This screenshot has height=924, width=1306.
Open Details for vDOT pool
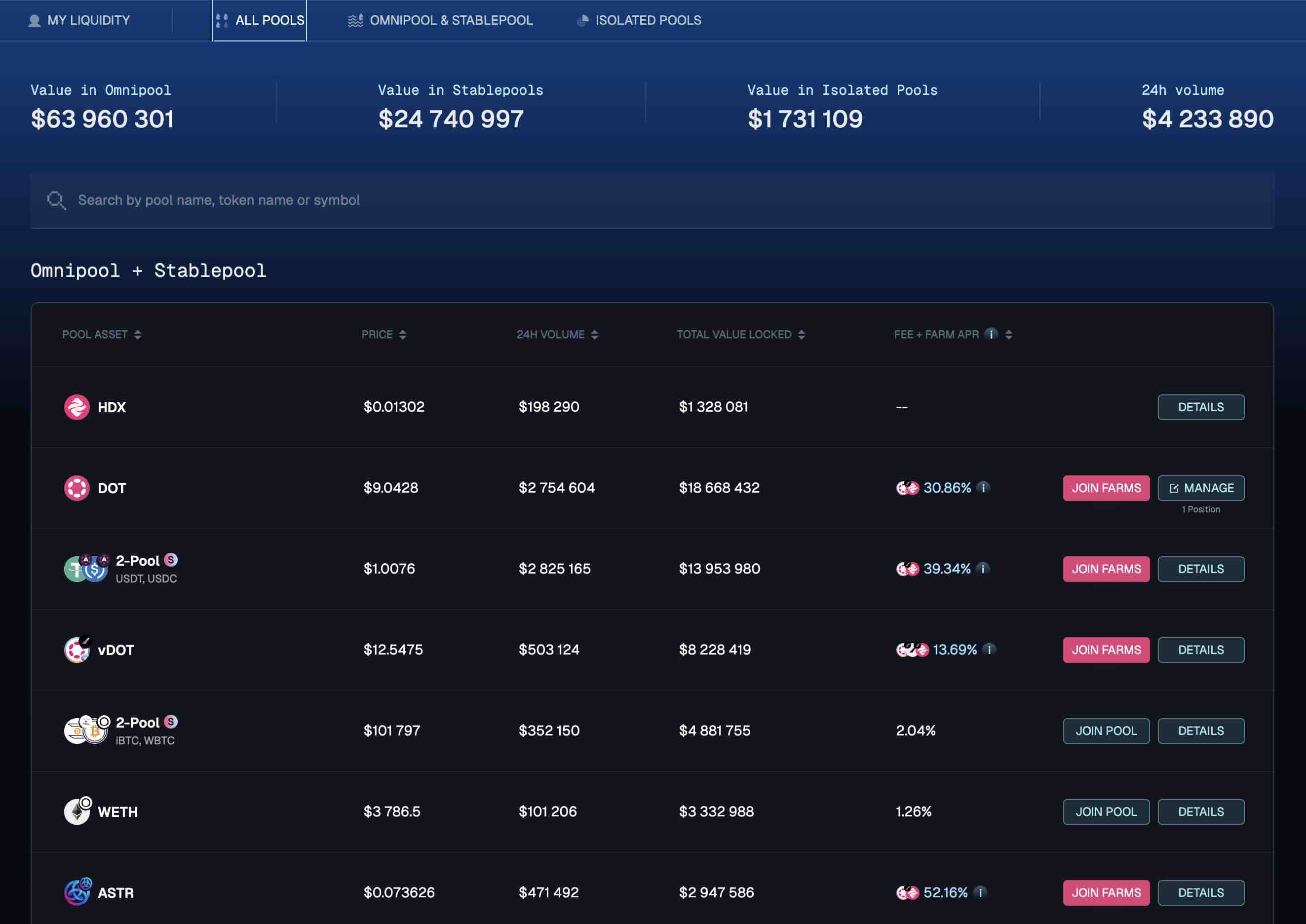click(1201, 650)
